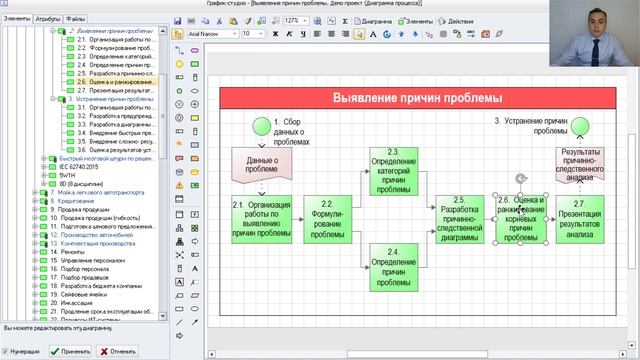Collapse the '2. Выявление причин проблемы' tree node

tap(53, 31)
